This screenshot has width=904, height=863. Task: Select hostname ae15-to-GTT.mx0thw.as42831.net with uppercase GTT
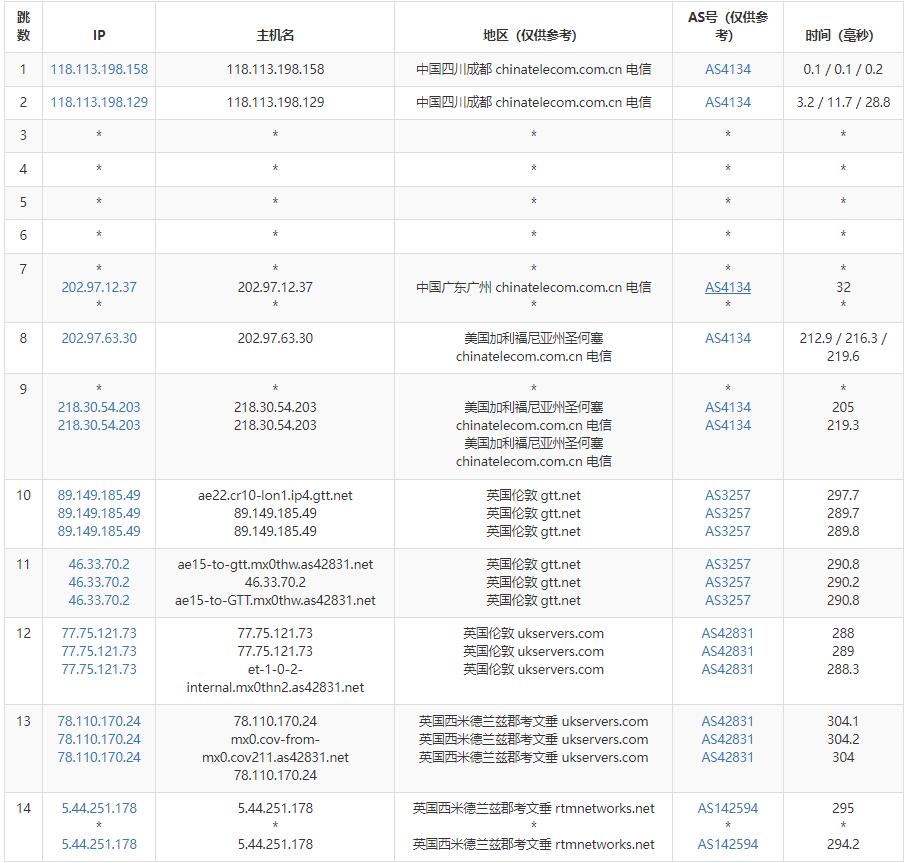click(275, 601)
